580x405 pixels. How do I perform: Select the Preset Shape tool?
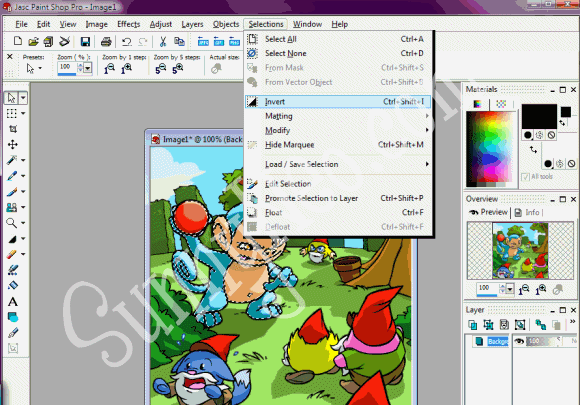(x=13, y=317)
